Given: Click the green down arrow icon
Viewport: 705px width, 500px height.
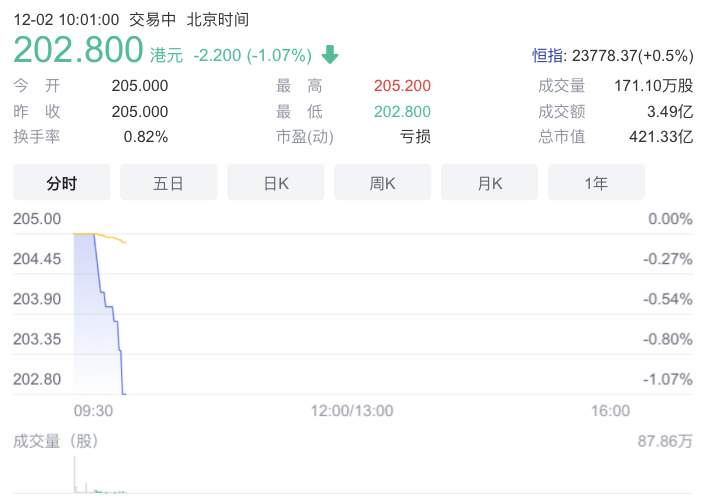Looking at the screenshot, I should (x=330, y=55).
